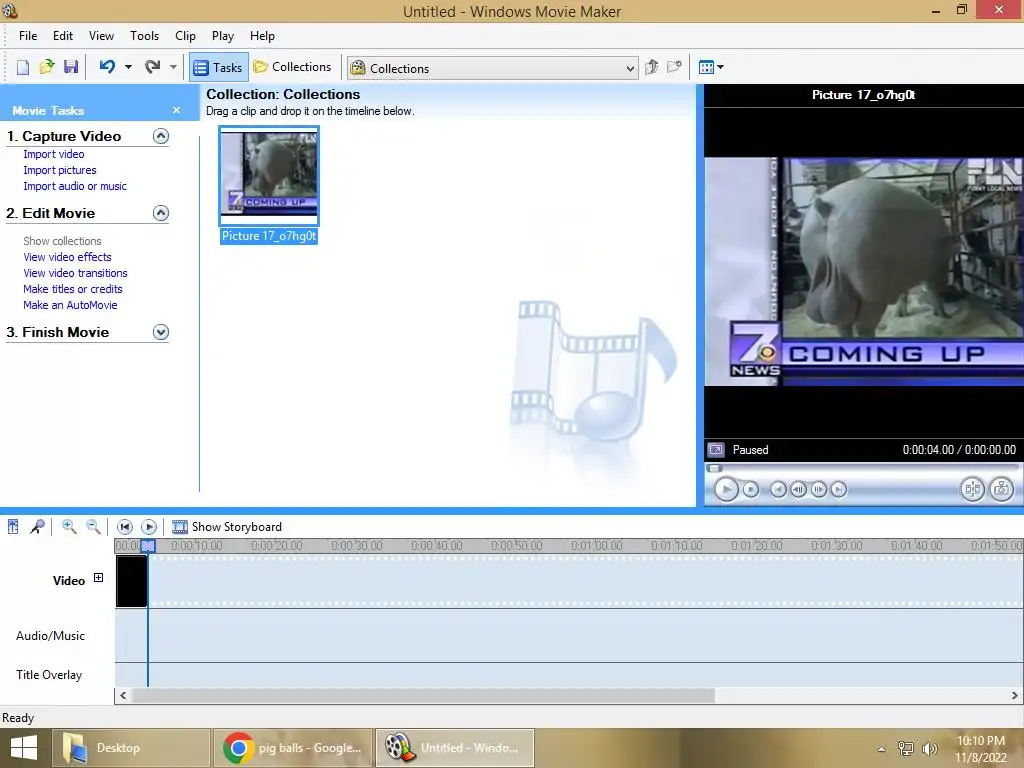Click the preview Forward button
This screenshot has height=768, width=1024.
click(x=839, y=489)
